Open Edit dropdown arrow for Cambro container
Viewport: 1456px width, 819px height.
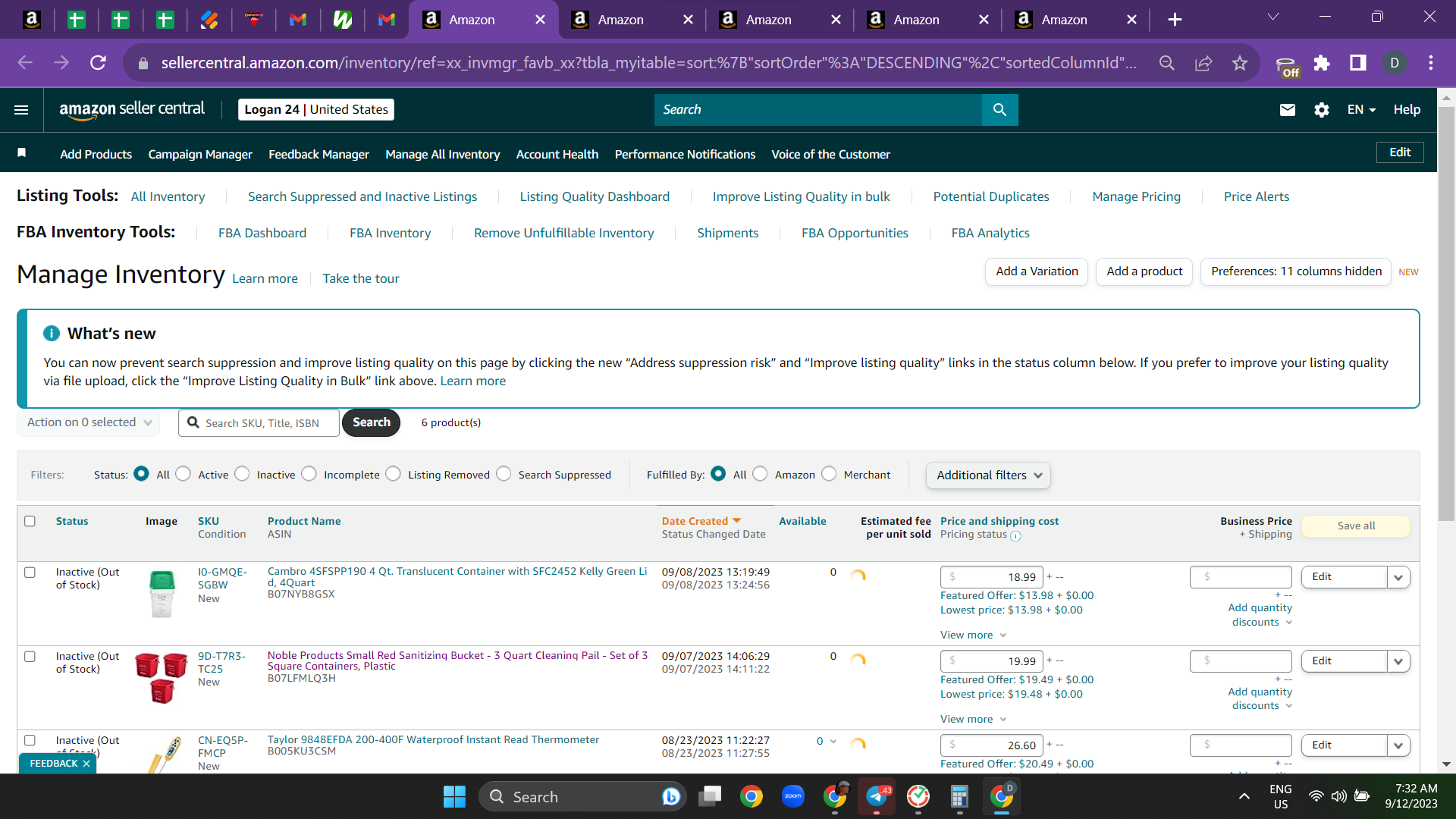point(1398,577)
